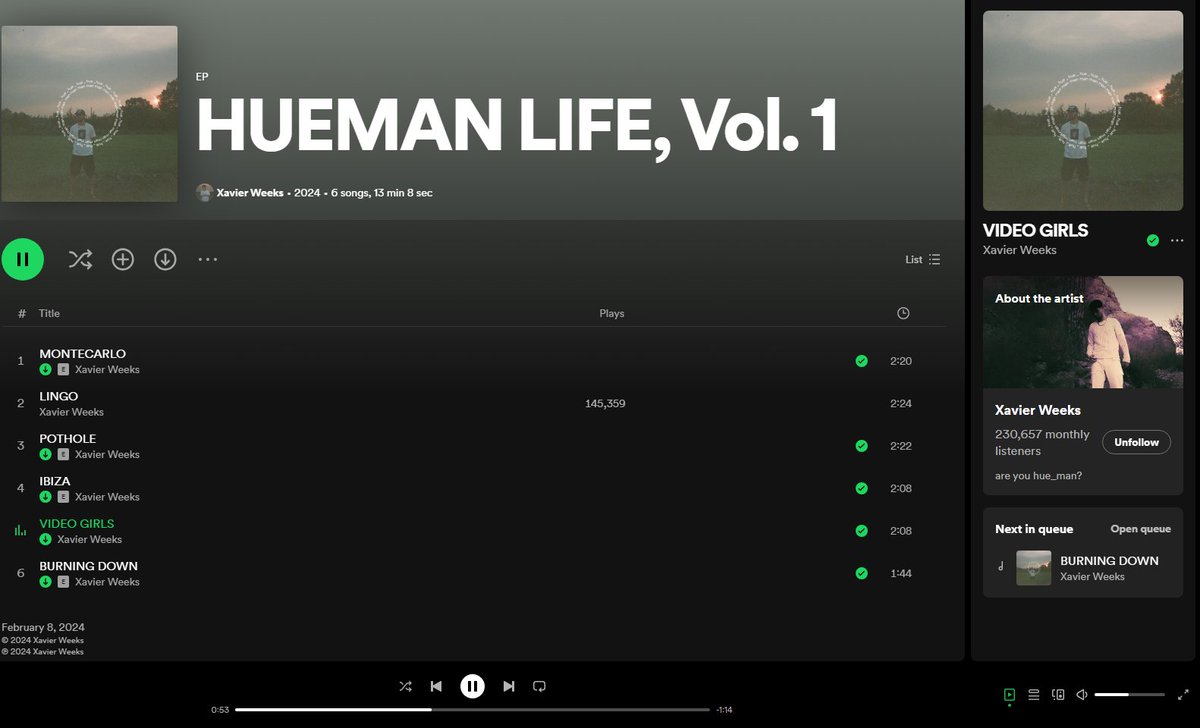Open the large Now Playing cover art
Viewport: 1200px width, 728px height.
[x=1083, y=111]
